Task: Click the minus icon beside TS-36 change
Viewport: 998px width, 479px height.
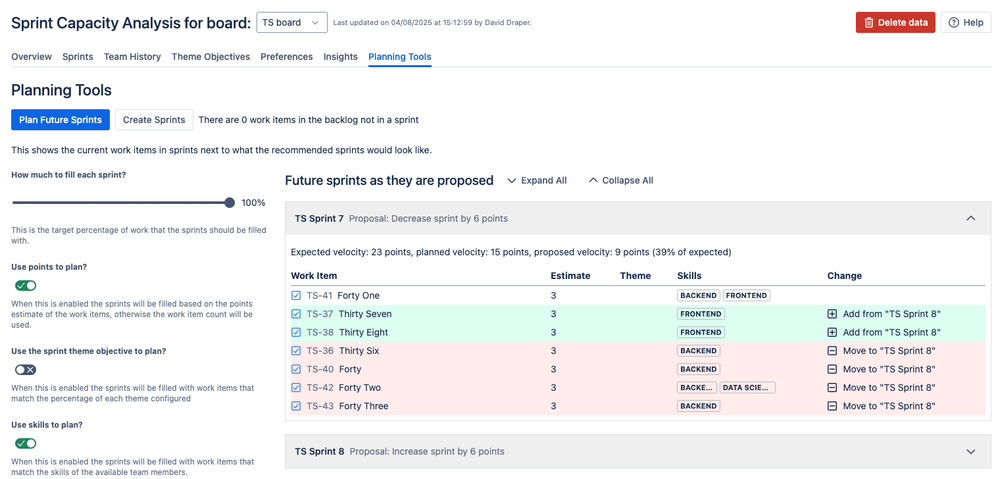Action: click(832, 351)
